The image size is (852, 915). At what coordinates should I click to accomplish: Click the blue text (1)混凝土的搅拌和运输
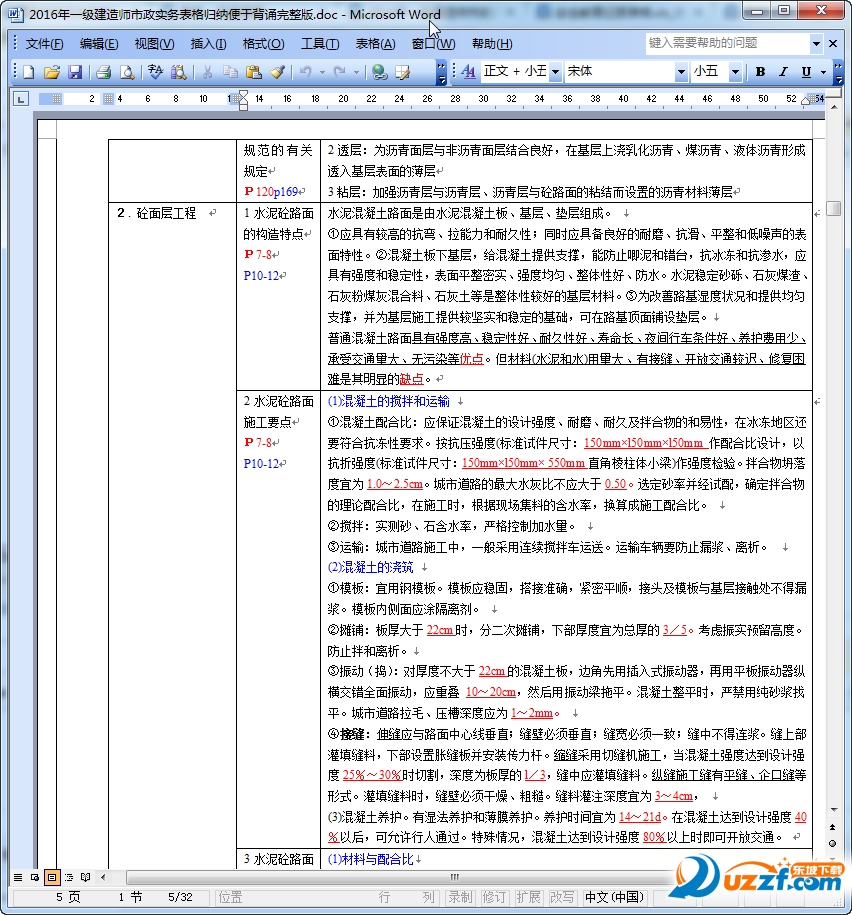(389, 401)
